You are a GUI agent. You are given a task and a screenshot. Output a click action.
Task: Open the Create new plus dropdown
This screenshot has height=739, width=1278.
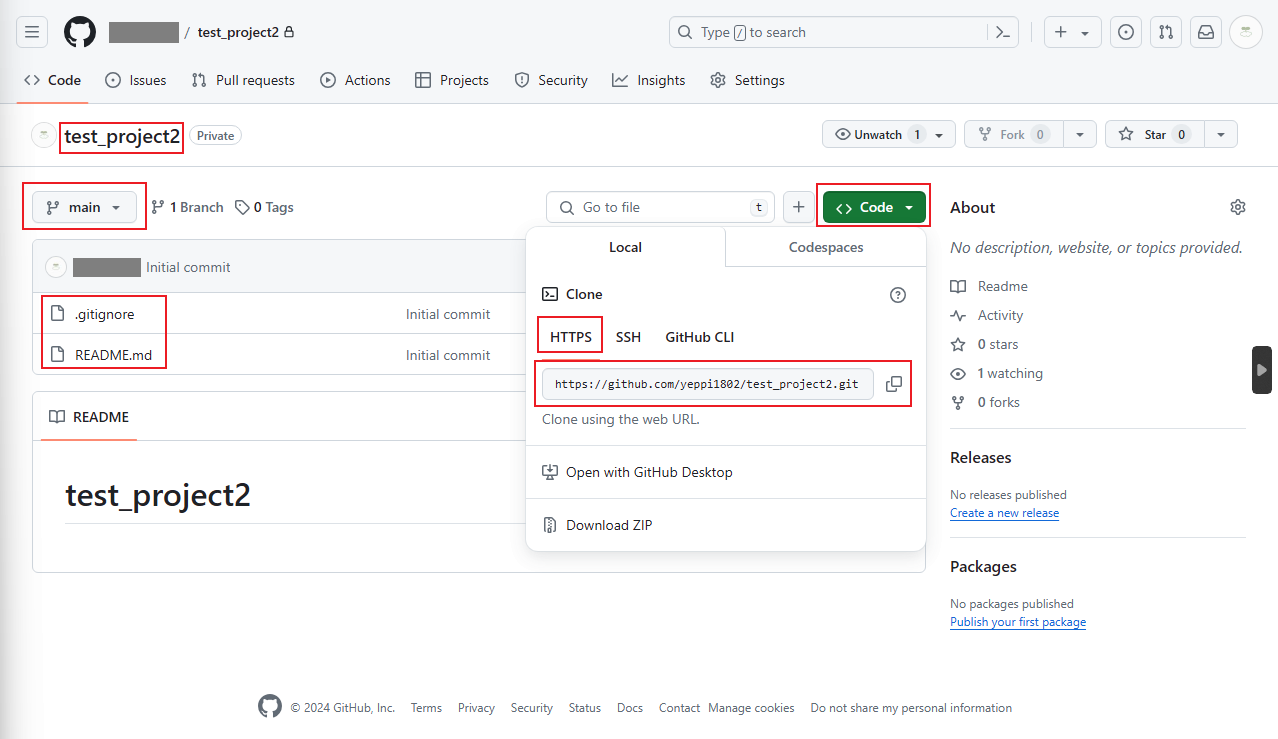pyautogui.click(x=1073, y=32)
